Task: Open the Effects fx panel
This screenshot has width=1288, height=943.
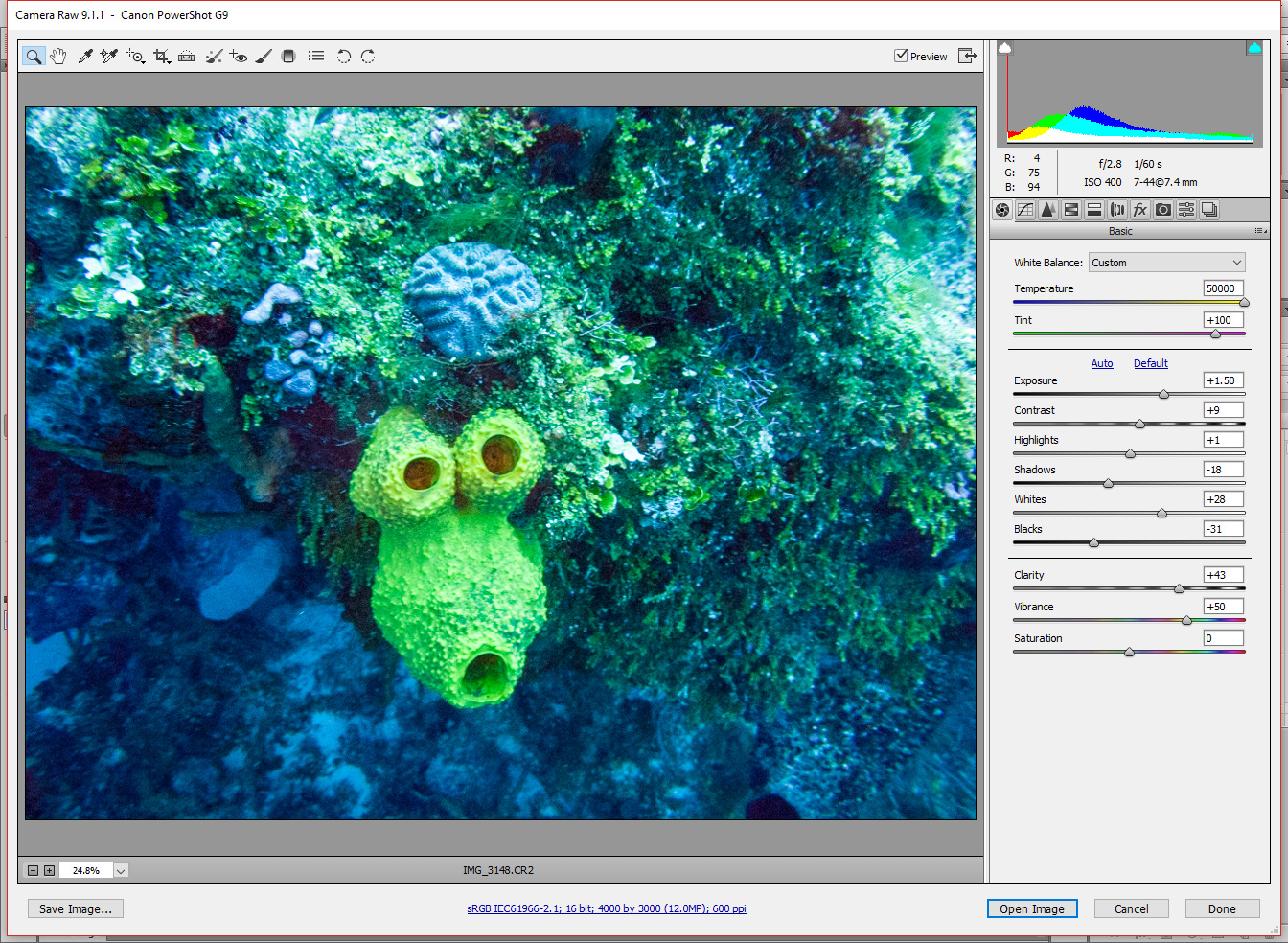Action: click(x=1139, y=209)
